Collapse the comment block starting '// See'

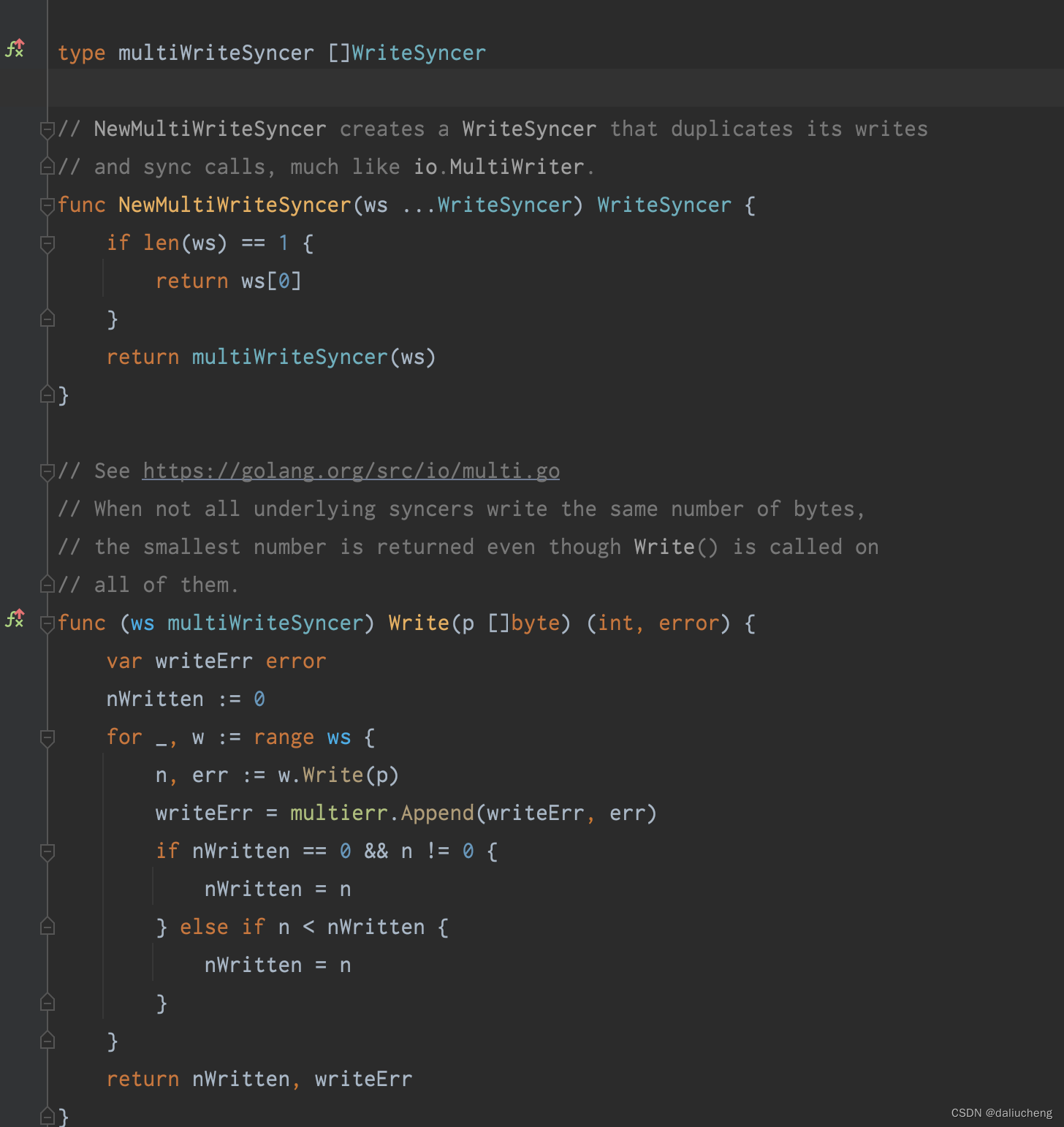[x=47, y=471]
